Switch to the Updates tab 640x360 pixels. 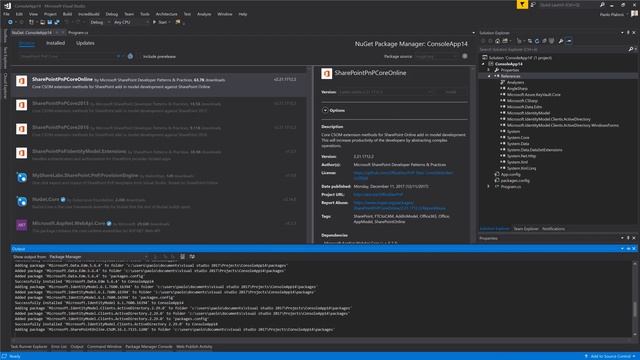tap(85, 43)
